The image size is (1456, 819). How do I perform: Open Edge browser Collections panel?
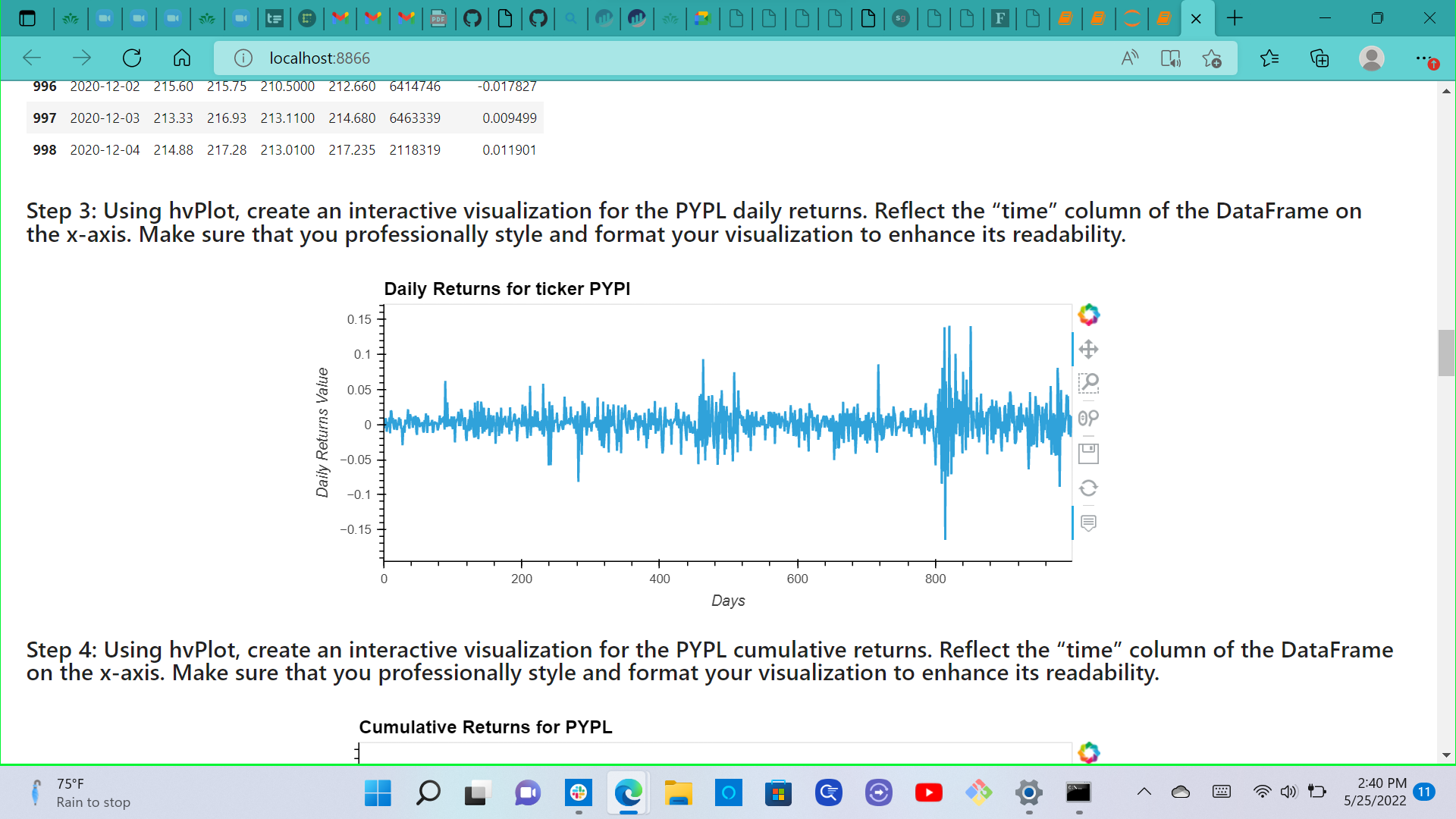pos(1319,58)
